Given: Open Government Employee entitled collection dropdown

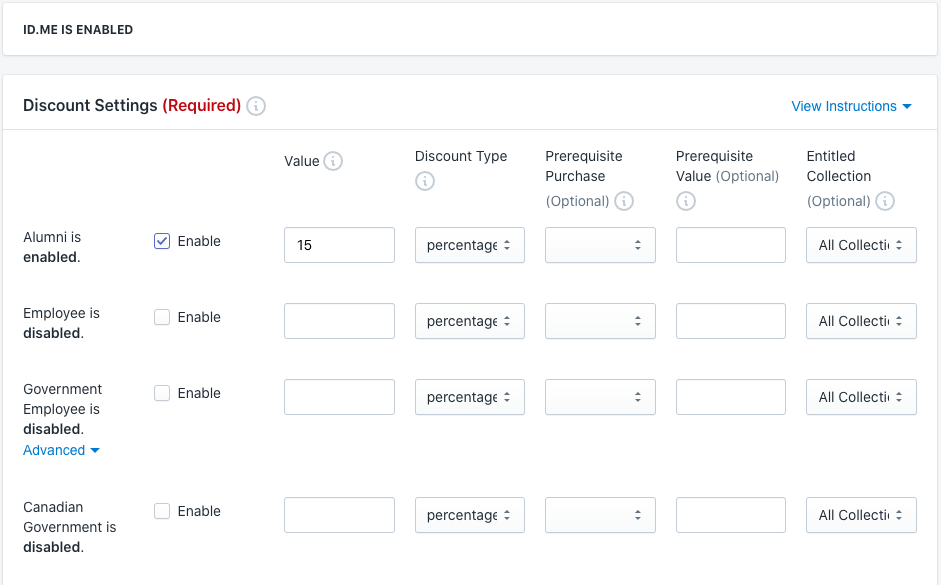Looking at the screenshot, I should [861, 397].
